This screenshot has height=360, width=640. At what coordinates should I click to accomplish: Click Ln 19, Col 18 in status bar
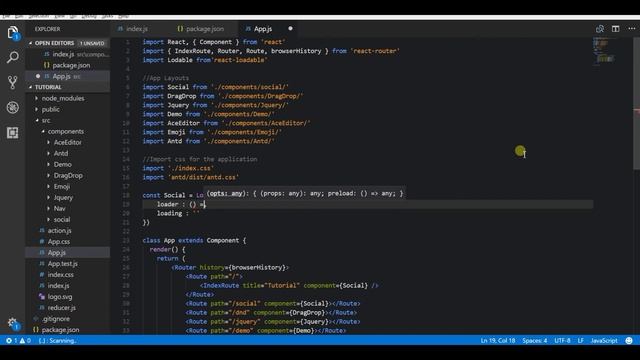498,340
